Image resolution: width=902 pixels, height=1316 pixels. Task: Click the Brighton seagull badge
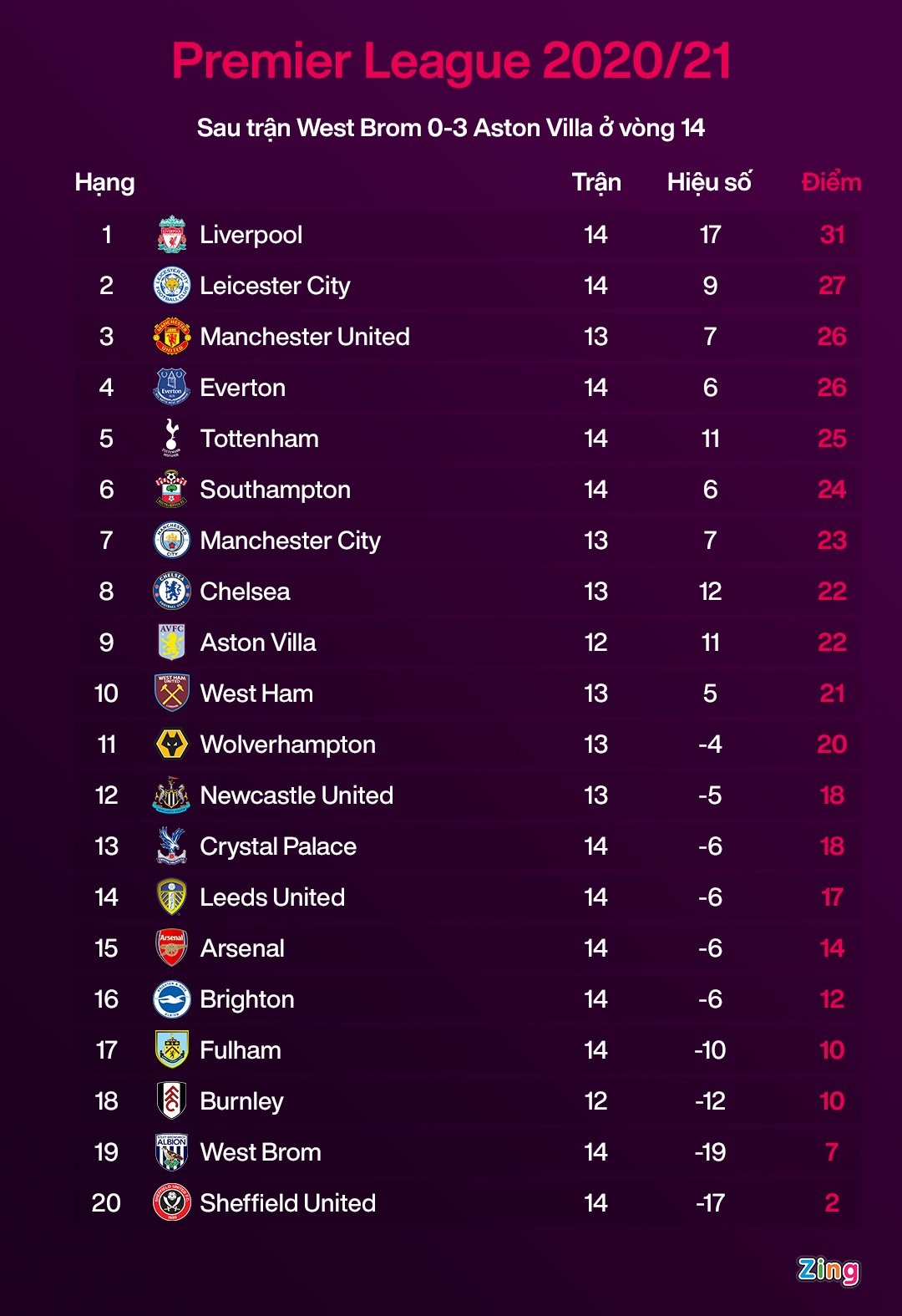click(x=172, y=999)
